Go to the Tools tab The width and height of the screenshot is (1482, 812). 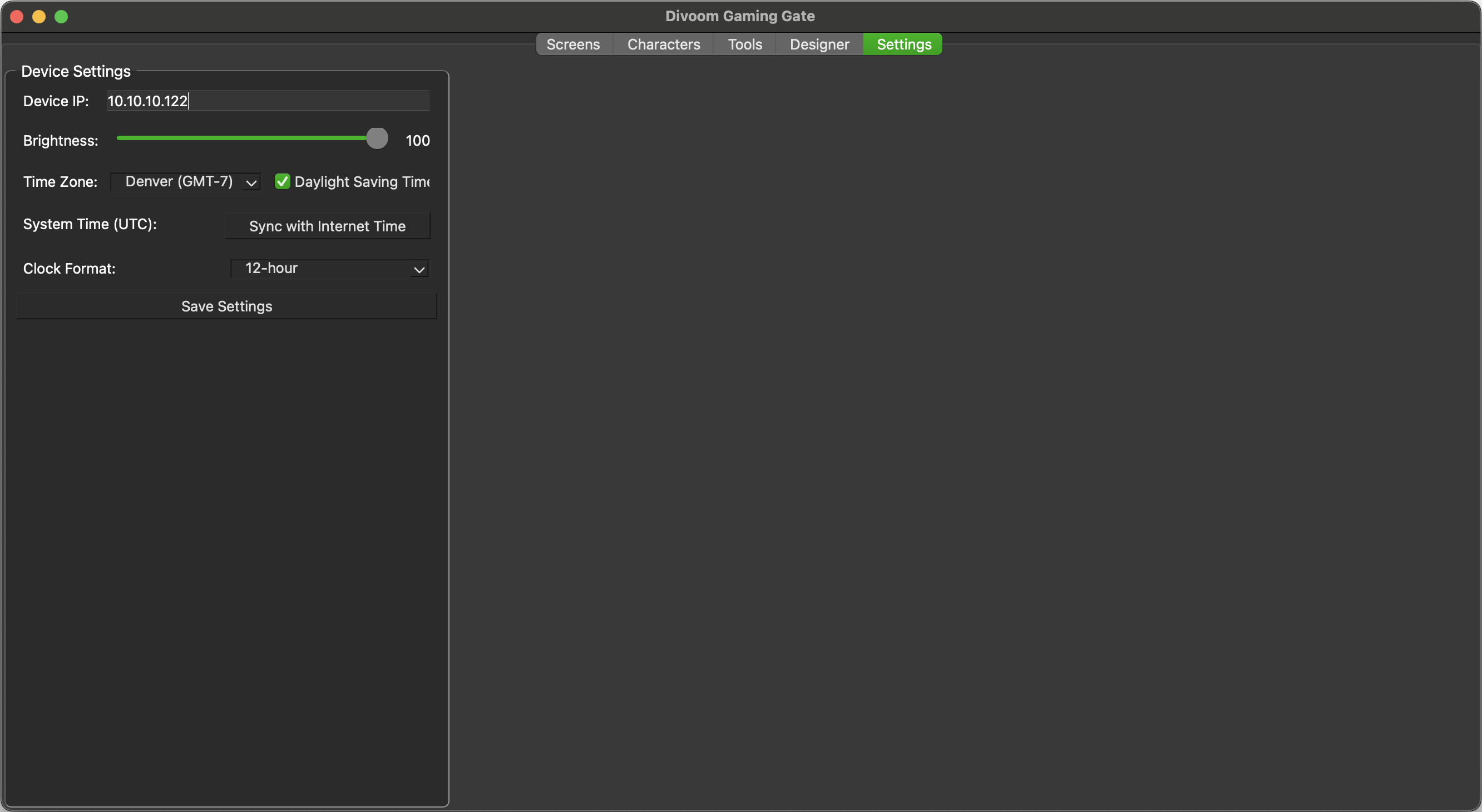(745, 44)
